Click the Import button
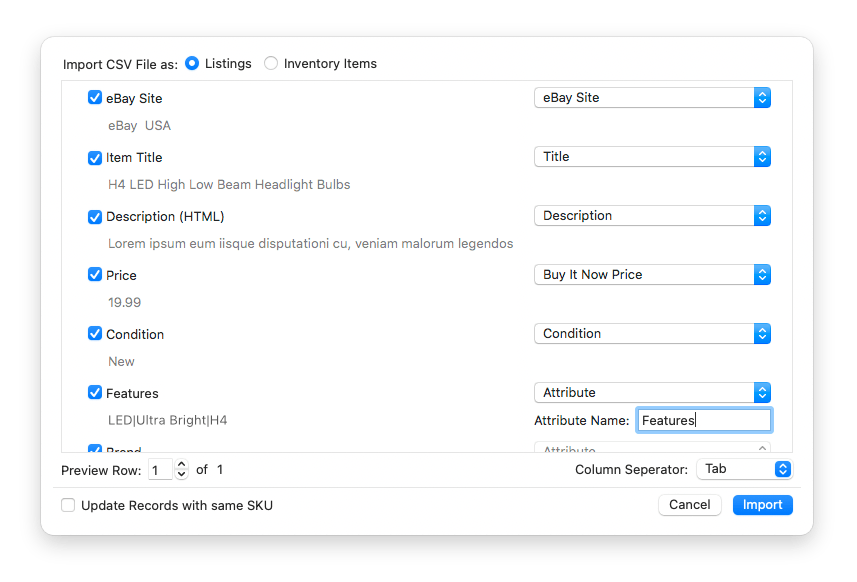857x582 pixels. click(762, 505)
